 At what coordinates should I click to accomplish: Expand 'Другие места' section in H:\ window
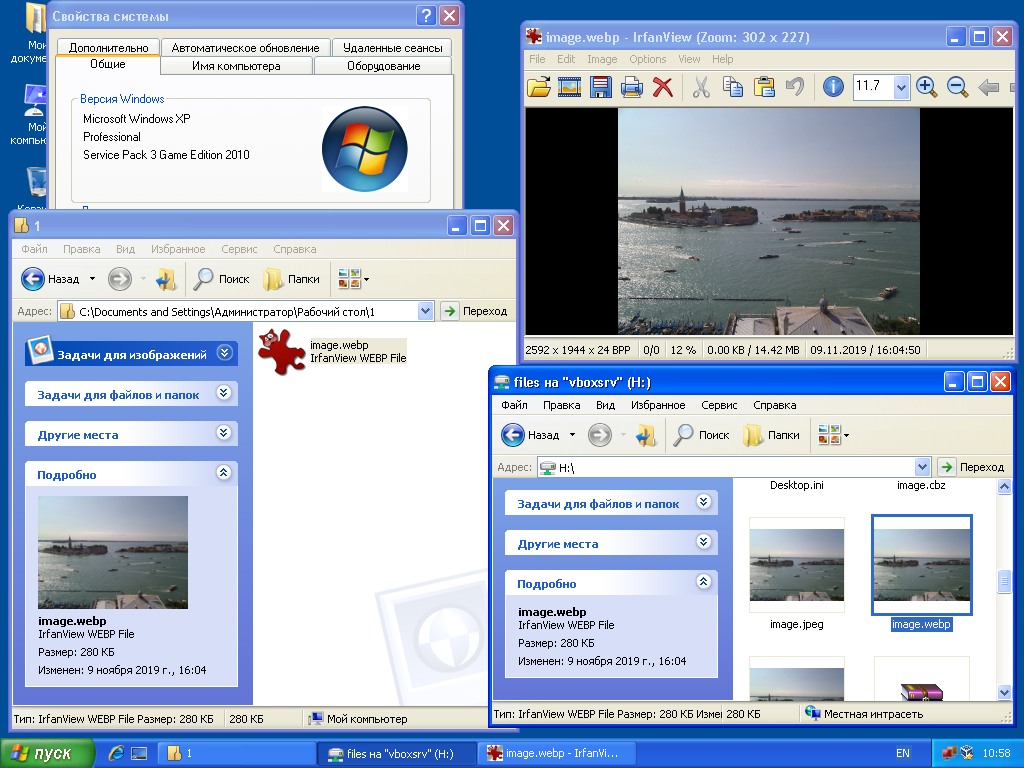point(703,542)
